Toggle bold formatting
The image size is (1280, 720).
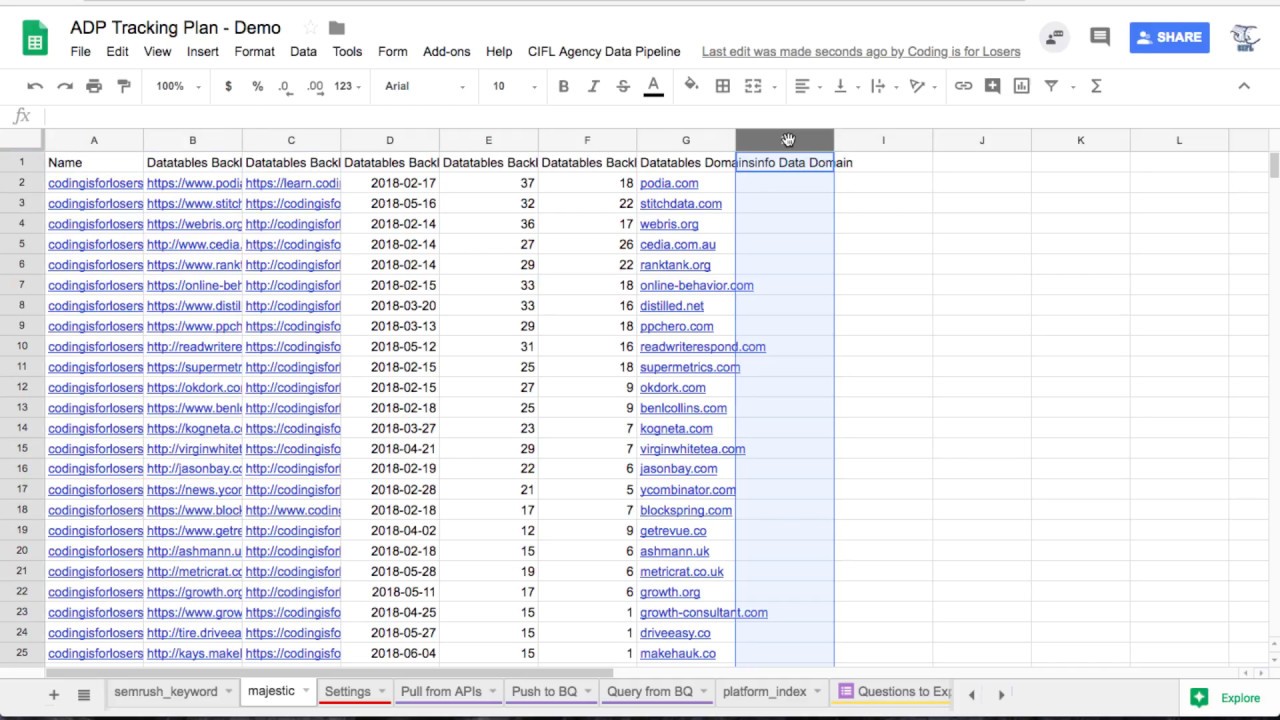click(x=563, y=86)
